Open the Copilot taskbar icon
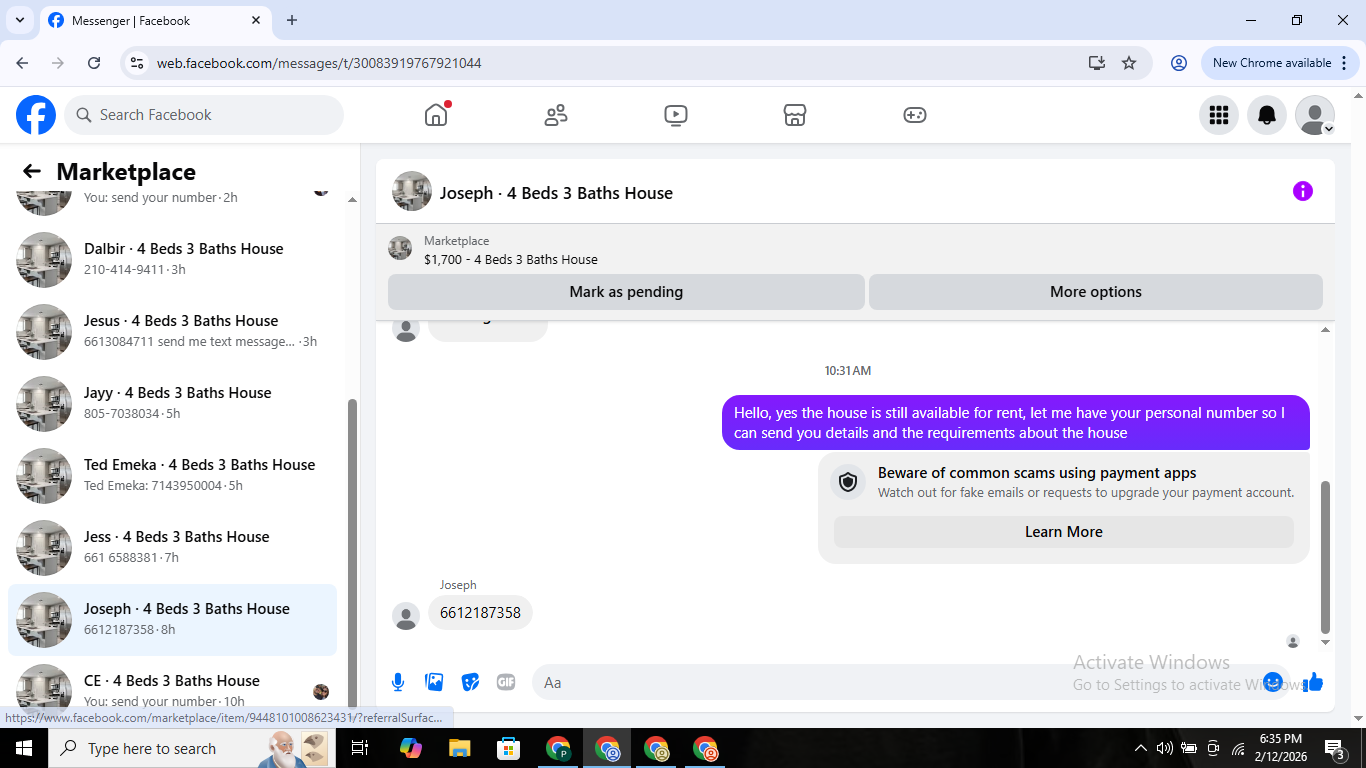1366x768 pixels. coord(411,748)
